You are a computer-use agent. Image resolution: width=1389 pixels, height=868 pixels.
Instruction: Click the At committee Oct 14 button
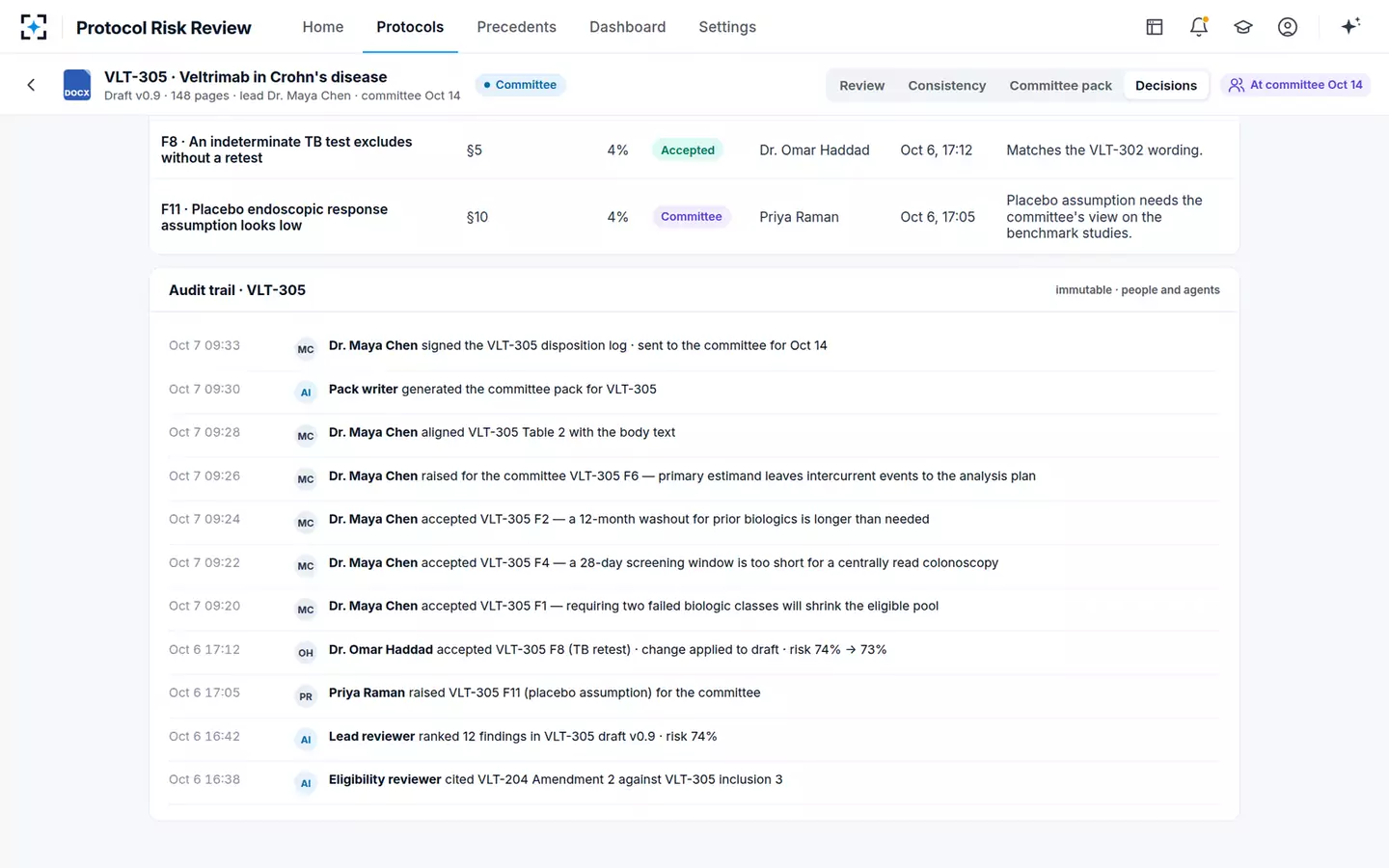(x=1295, y=85)
